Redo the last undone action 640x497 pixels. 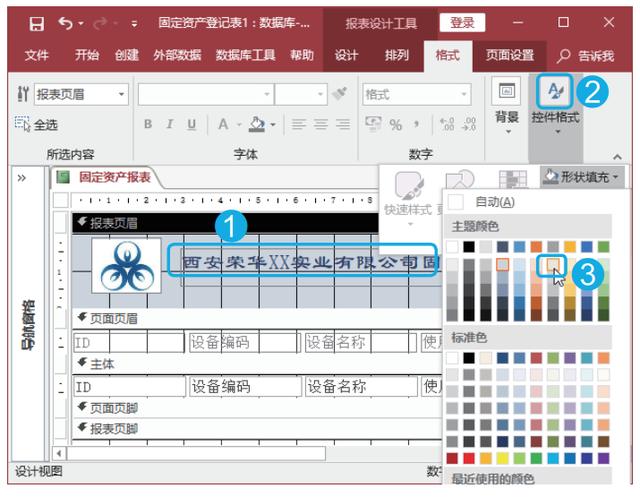100,24
